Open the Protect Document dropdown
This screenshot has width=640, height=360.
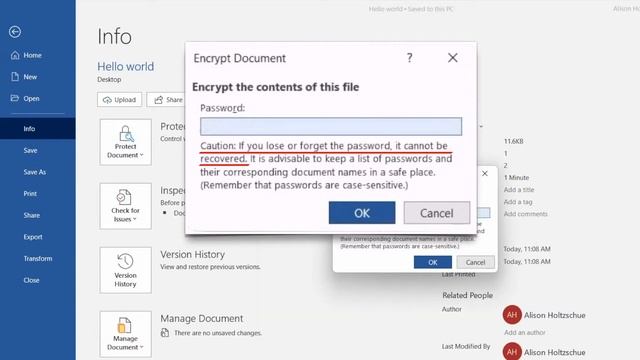126,142
